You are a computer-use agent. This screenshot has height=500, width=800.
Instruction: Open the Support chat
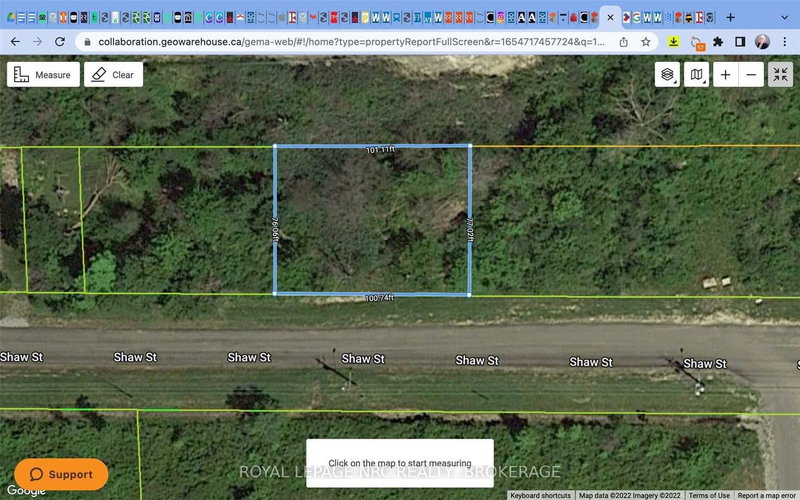(x=61, y=474)
